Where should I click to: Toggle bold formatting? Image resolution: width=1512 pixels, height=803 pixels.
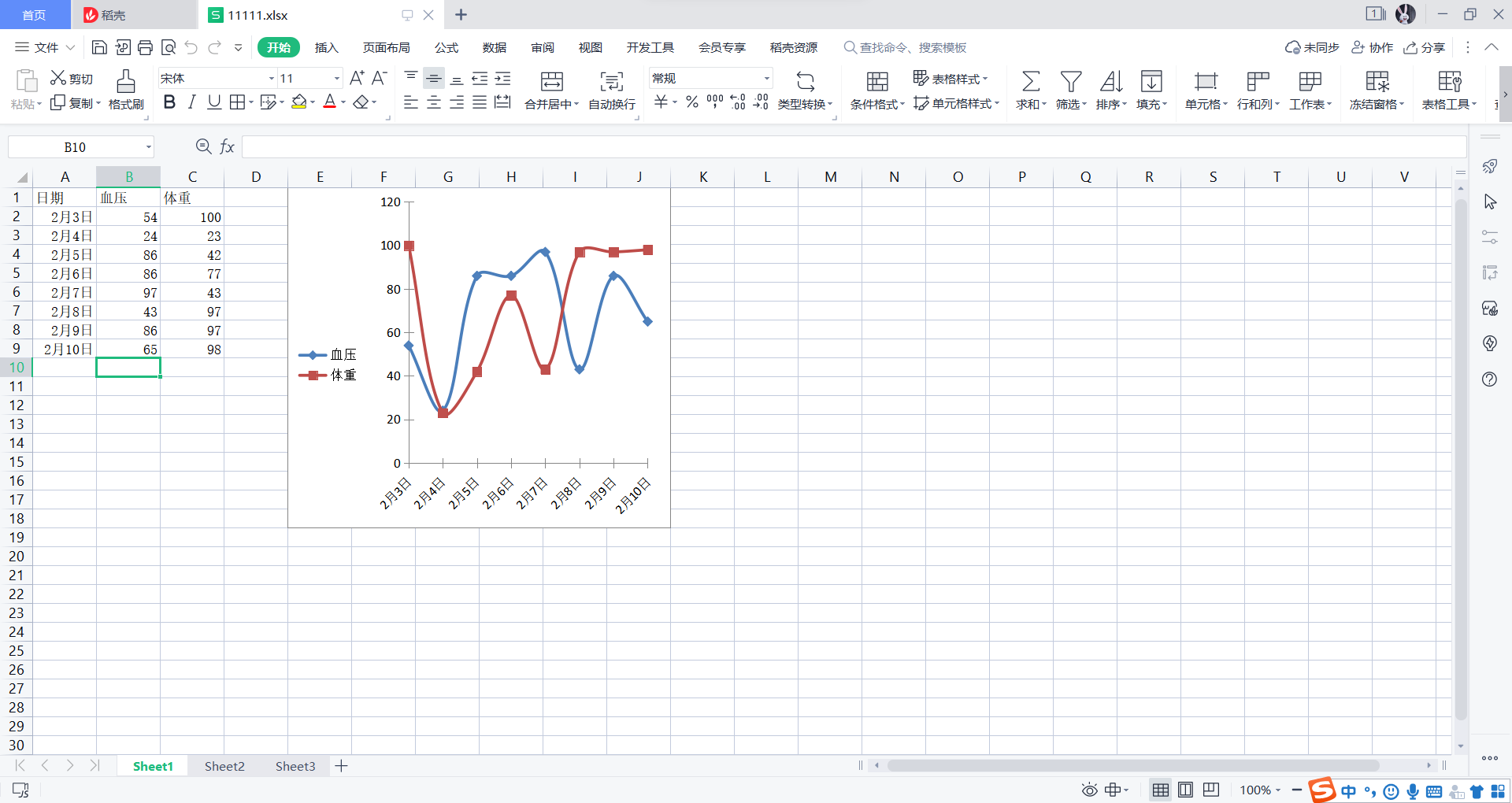(x=169, y=102)
